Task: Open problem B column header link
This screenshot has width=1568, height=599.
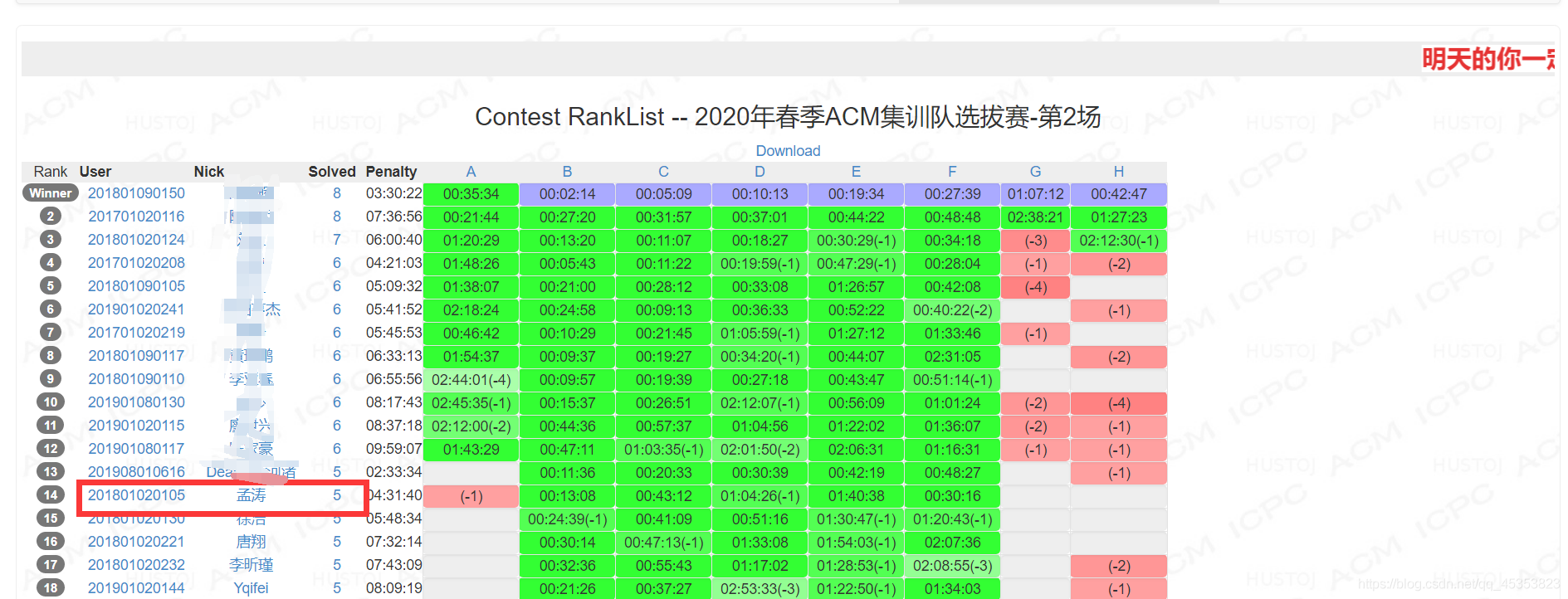Action: (567, 172)
